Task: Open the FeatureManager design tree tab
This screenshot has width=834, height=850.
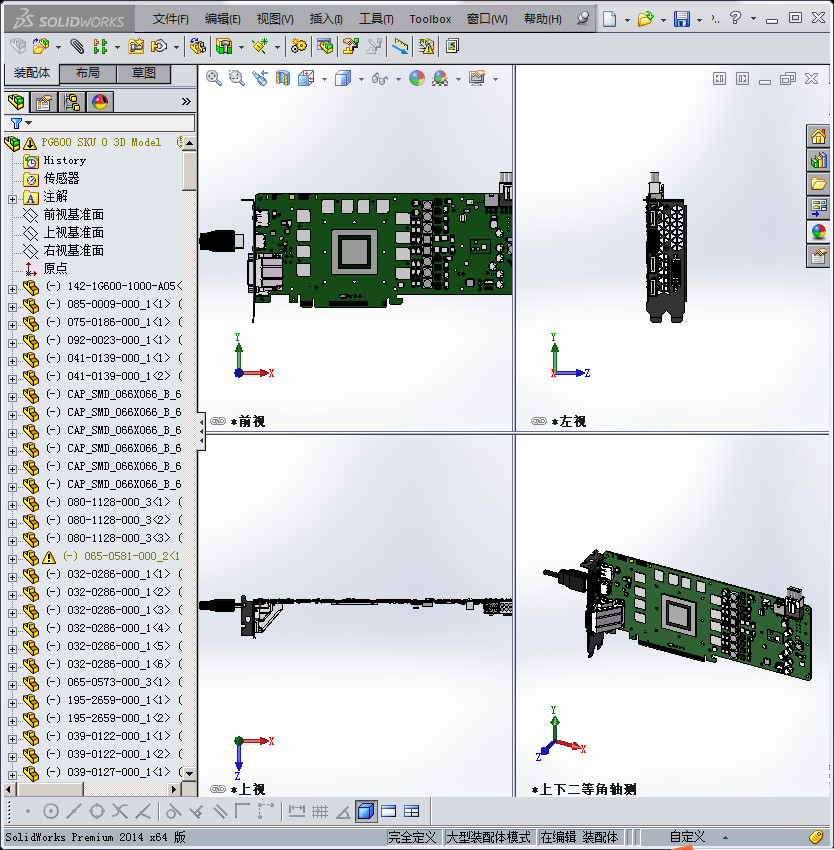Action: [x=16, y=102]
